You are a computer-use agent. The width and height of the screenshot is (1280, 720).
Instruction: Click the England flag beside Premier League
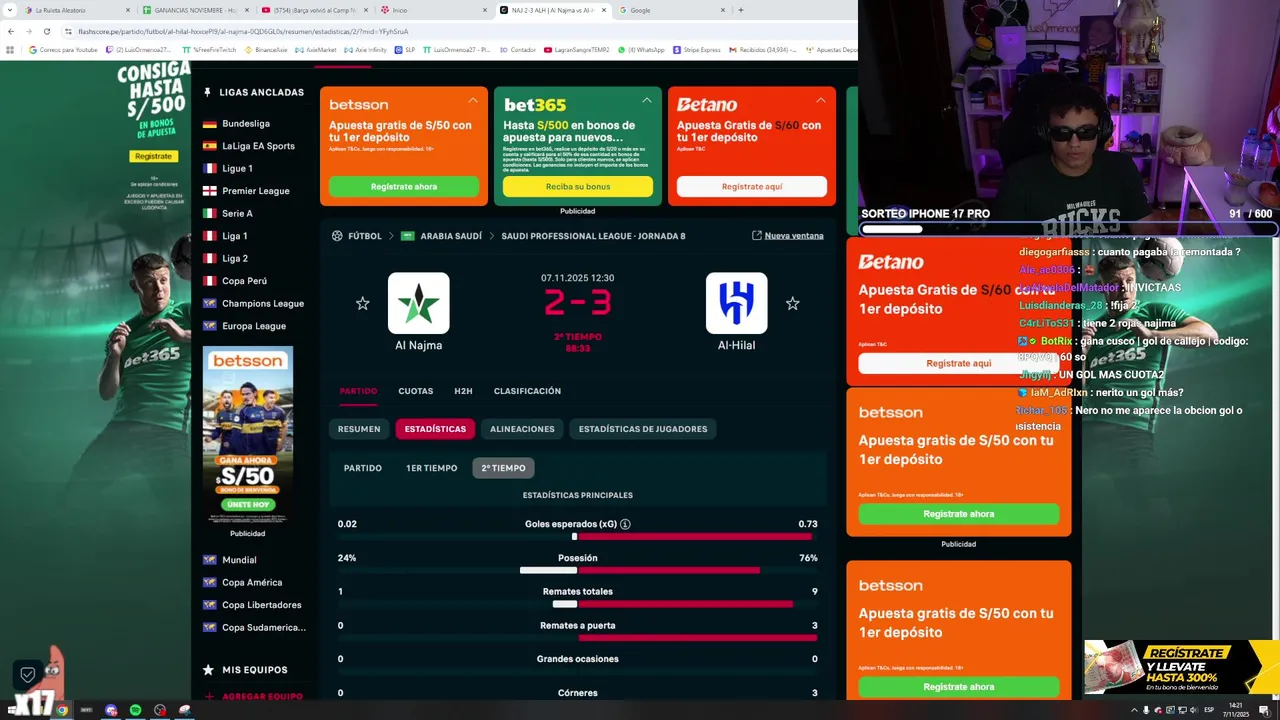click(x=210, y=191)
